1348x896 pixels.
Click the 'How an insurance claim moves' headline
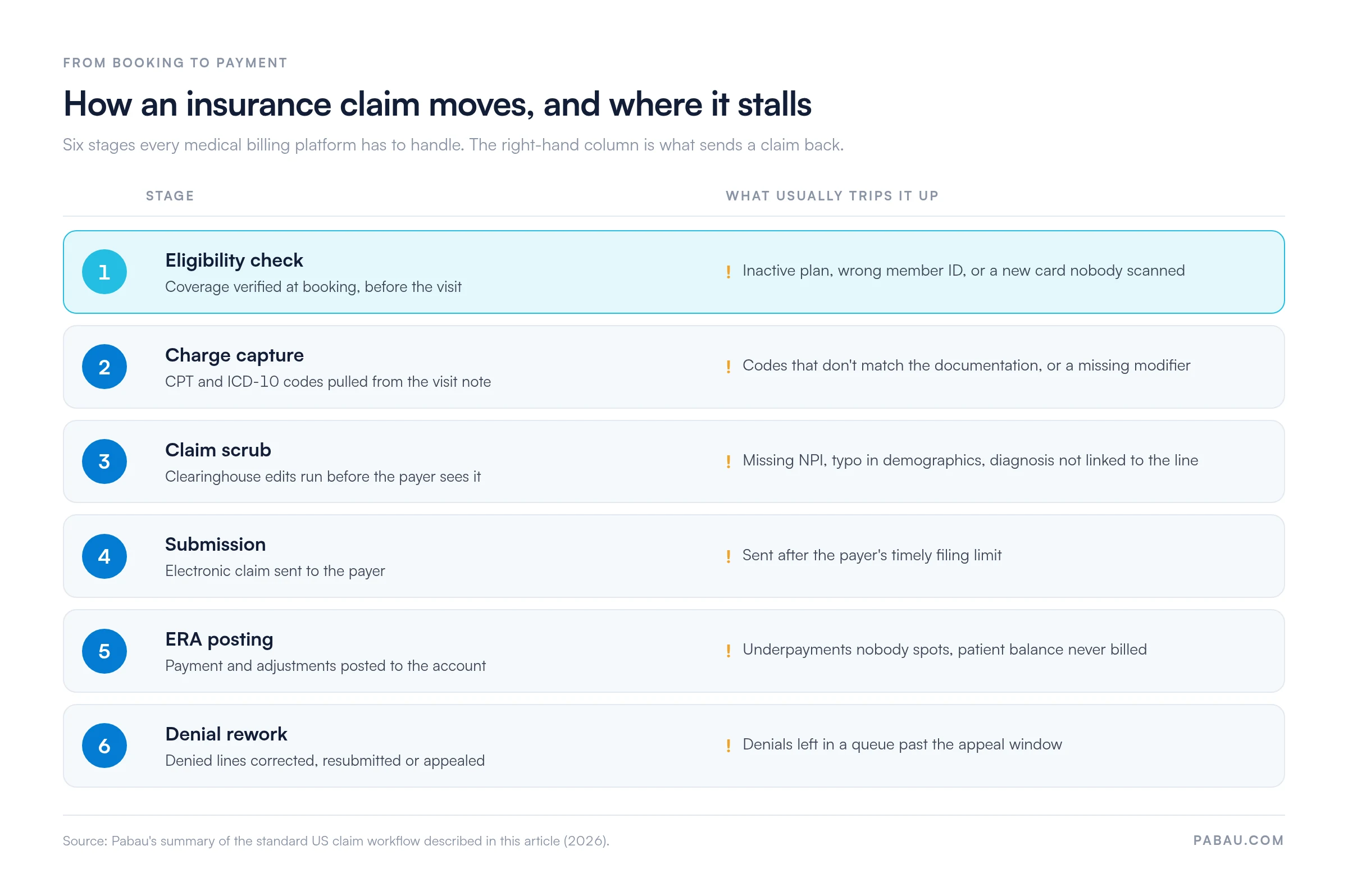[438, 104]
